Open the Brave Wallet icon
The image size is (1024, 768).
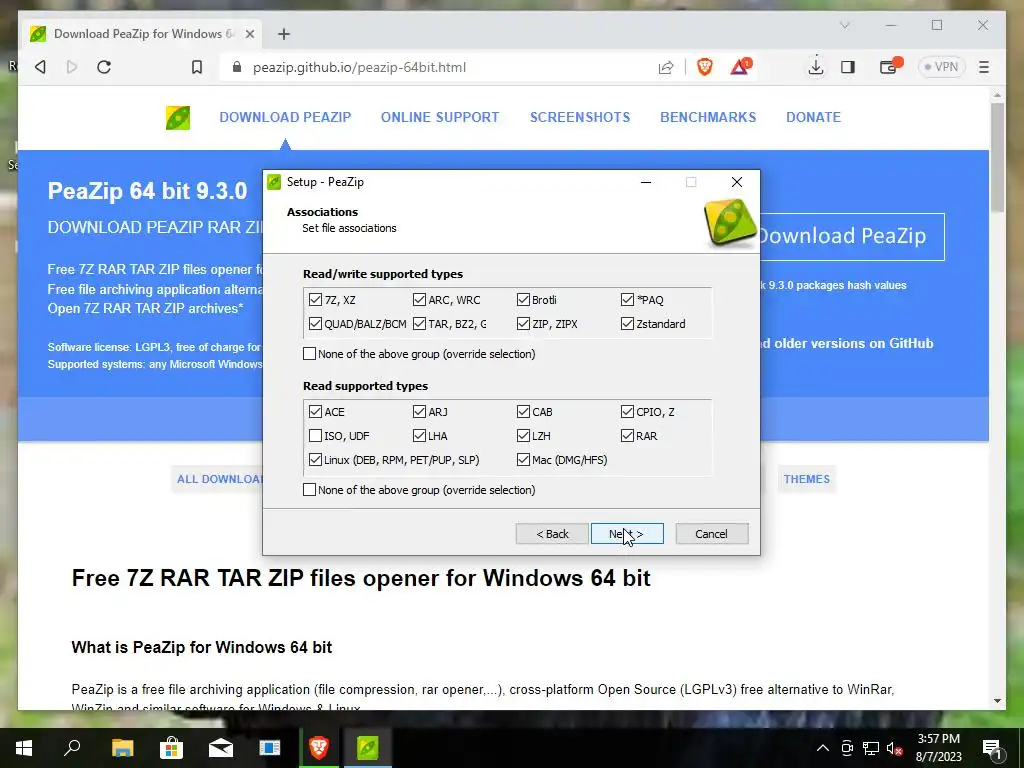tap(889, 67)
